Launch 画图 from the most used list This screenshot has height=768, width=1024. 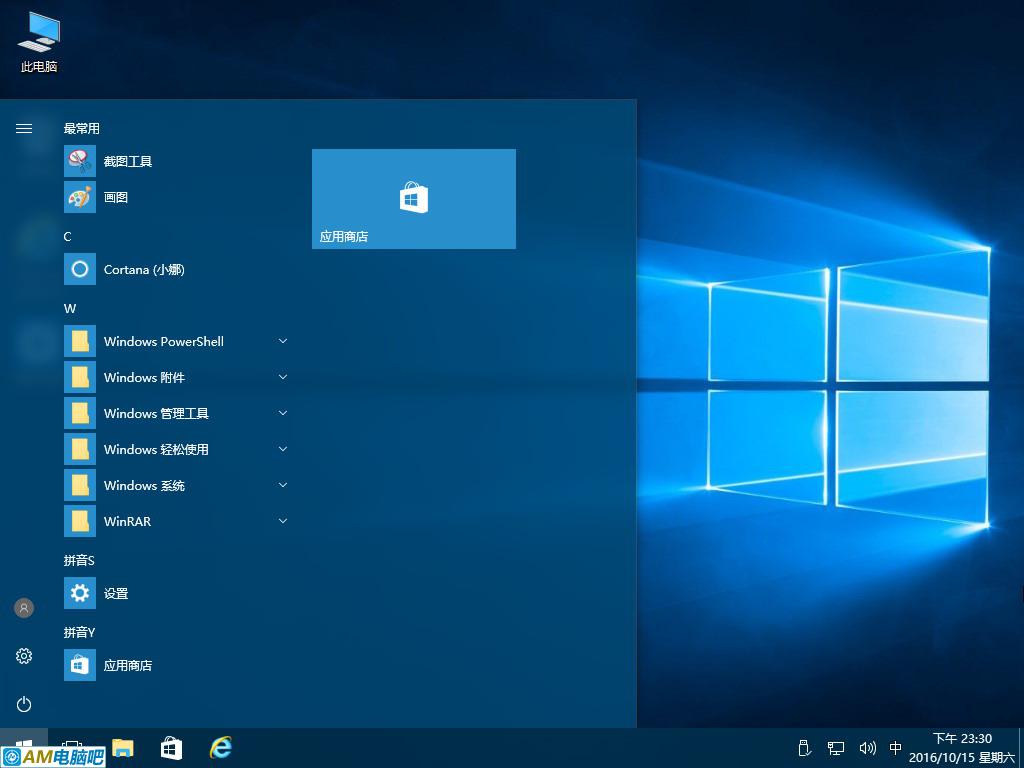point(178,197)
